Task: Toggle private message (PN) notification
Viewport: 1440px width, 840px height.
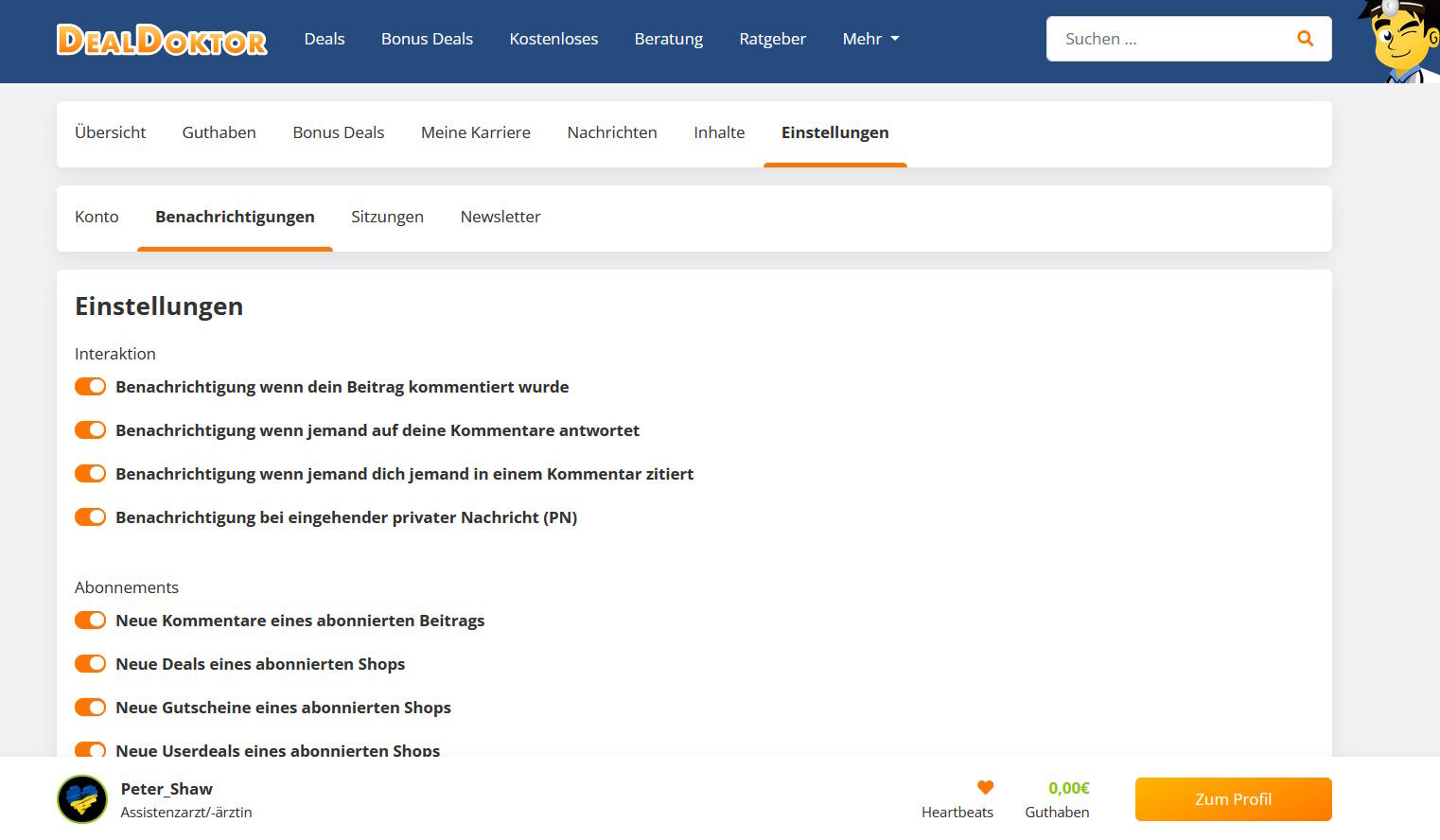Action: click(90, 517)
